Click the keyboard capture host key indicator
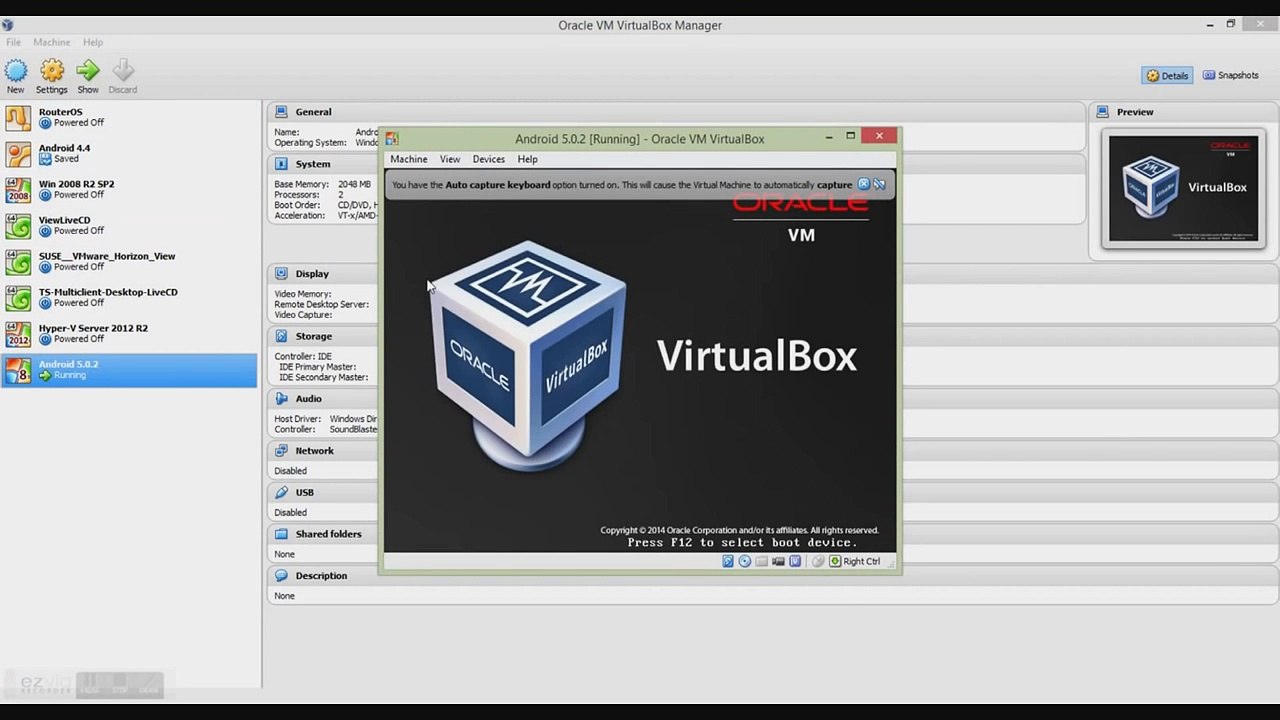The width and height of the screenshot is (1280, 720). [835, 561]
